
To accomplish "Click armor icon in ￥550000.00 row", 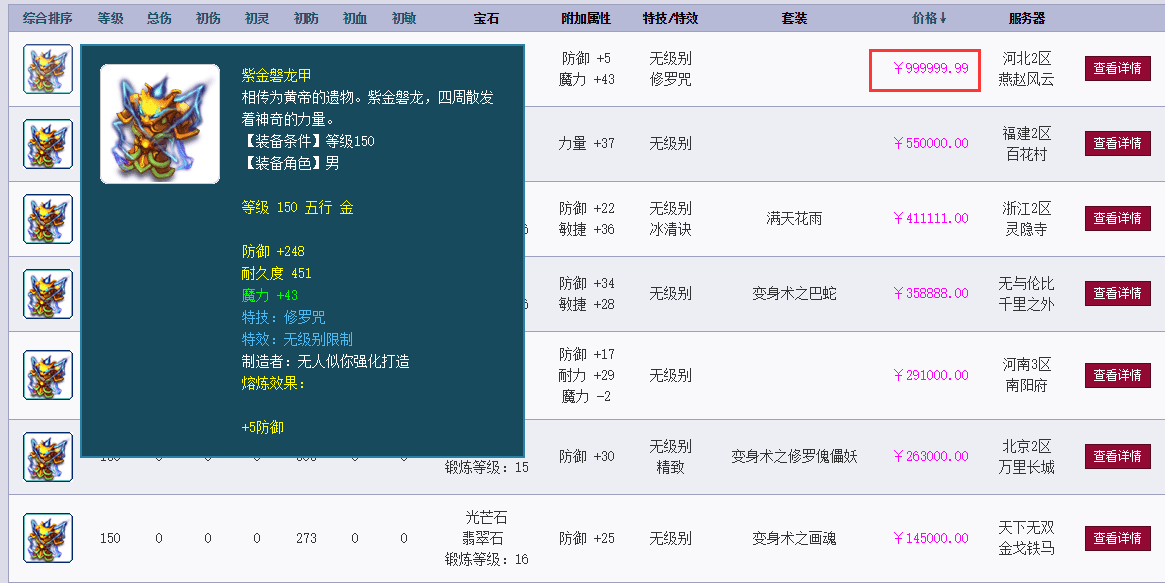I will tap(48, 144).
